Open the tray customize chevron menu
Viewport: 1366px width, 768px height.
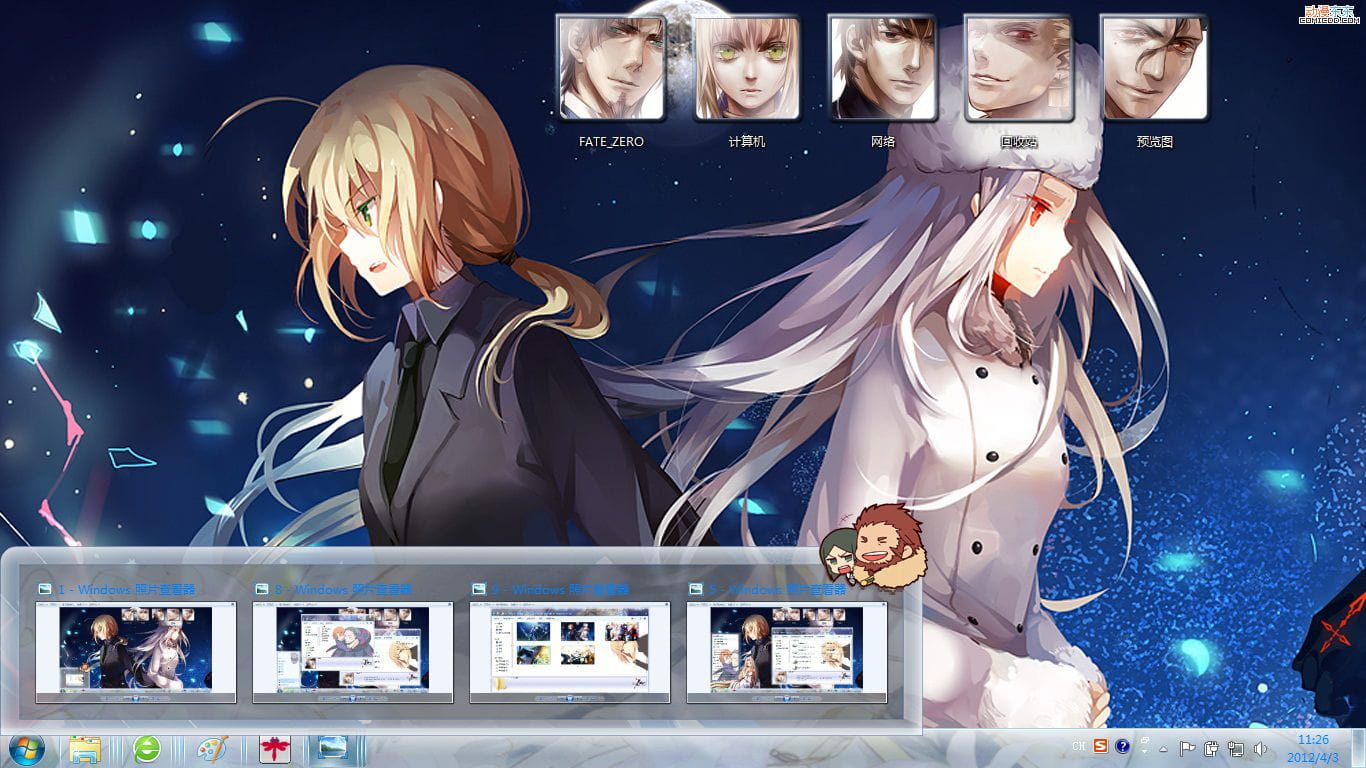click(x=1145, y=742)
